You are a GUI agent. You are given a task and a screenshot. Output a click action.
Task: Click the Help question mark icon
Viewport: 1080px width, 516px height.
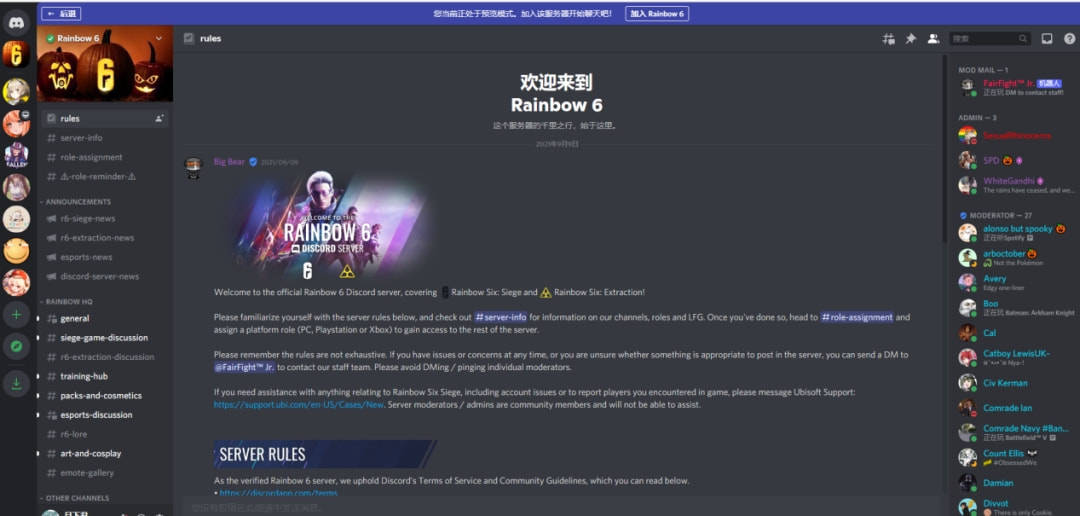pyautogui.click(x=1069, y=39)
